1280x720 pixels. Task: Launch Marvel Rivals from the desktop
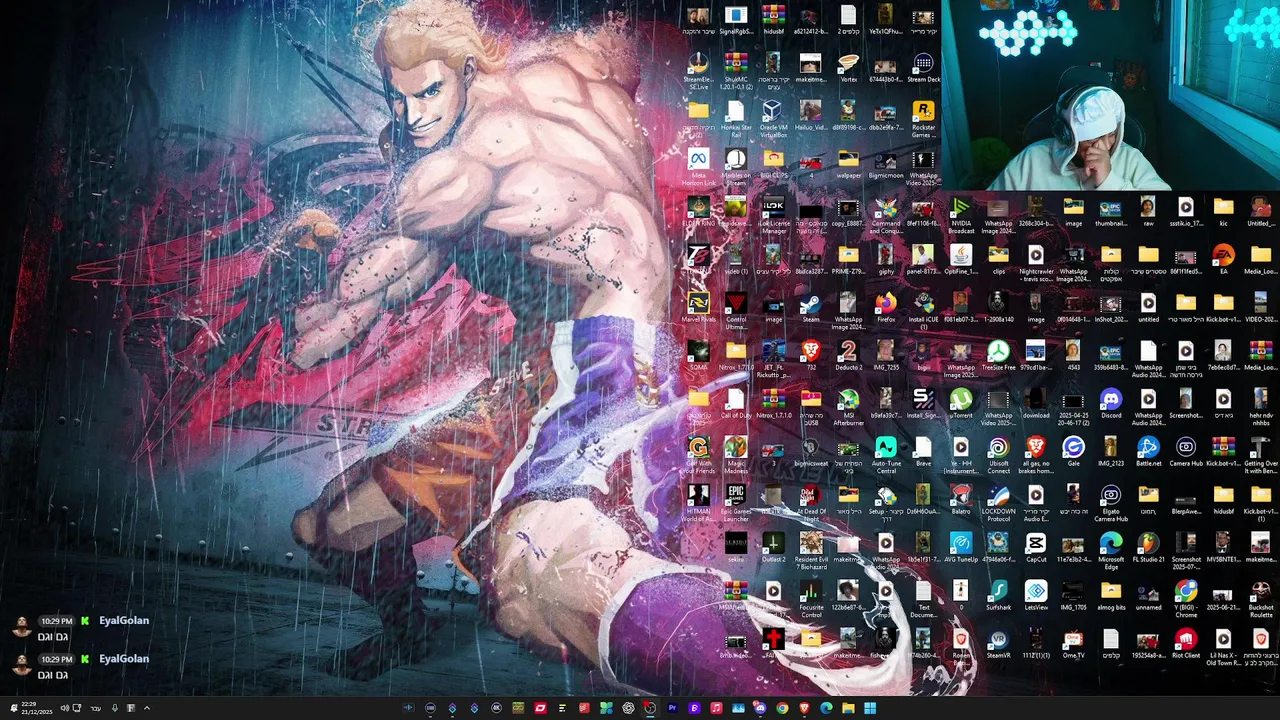click(x=698, y=307)
